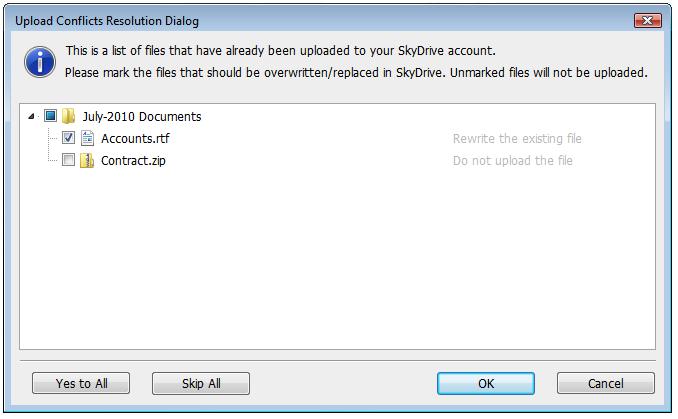Toggle the July-2010 Documents folder checkbox
Viewport: 678px width, 419px height.
51,115
